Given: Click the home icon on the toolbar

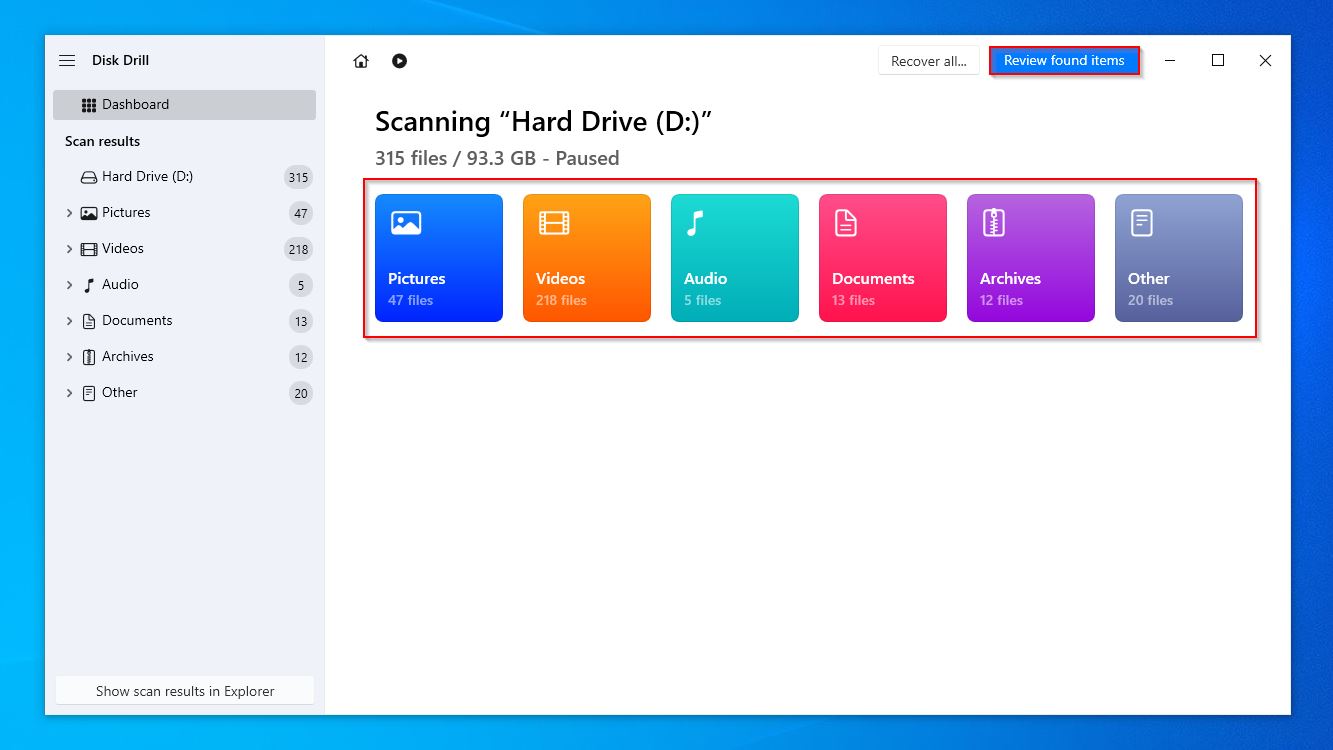Looking at the screenshot, I should [x=360, y=61].
